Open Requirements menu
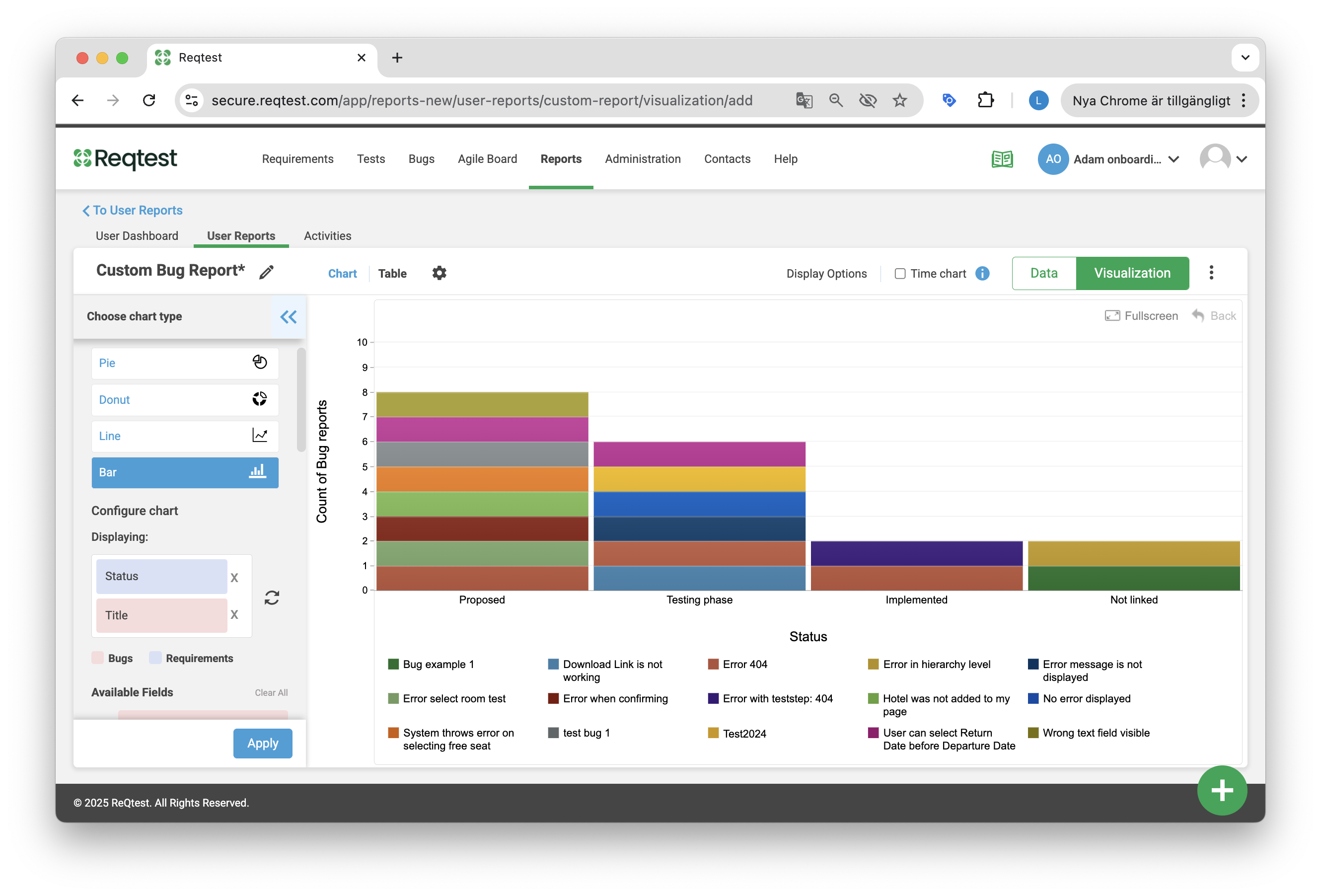The image size is (1321, 896). coord(297,159)
